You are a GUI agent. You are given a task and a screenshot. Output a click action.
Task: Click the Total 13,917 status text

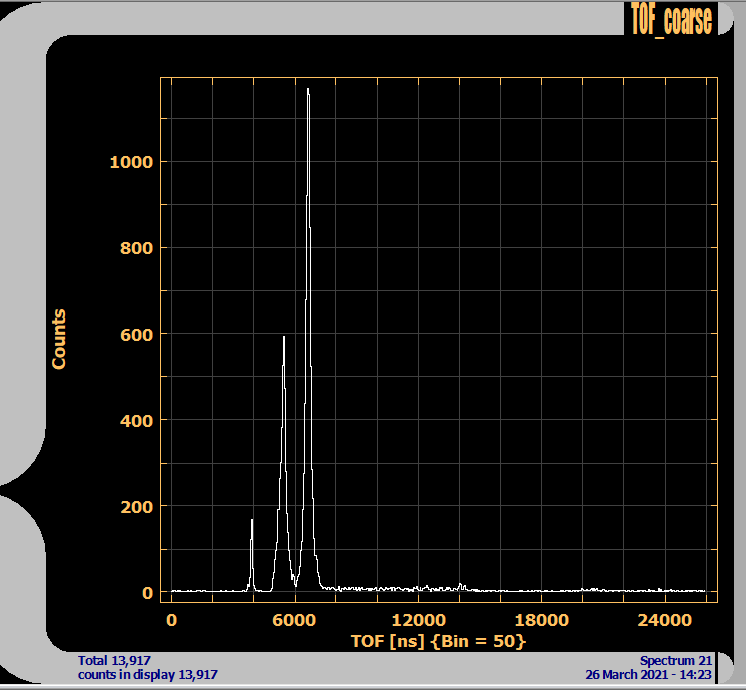tap(114, 661)
